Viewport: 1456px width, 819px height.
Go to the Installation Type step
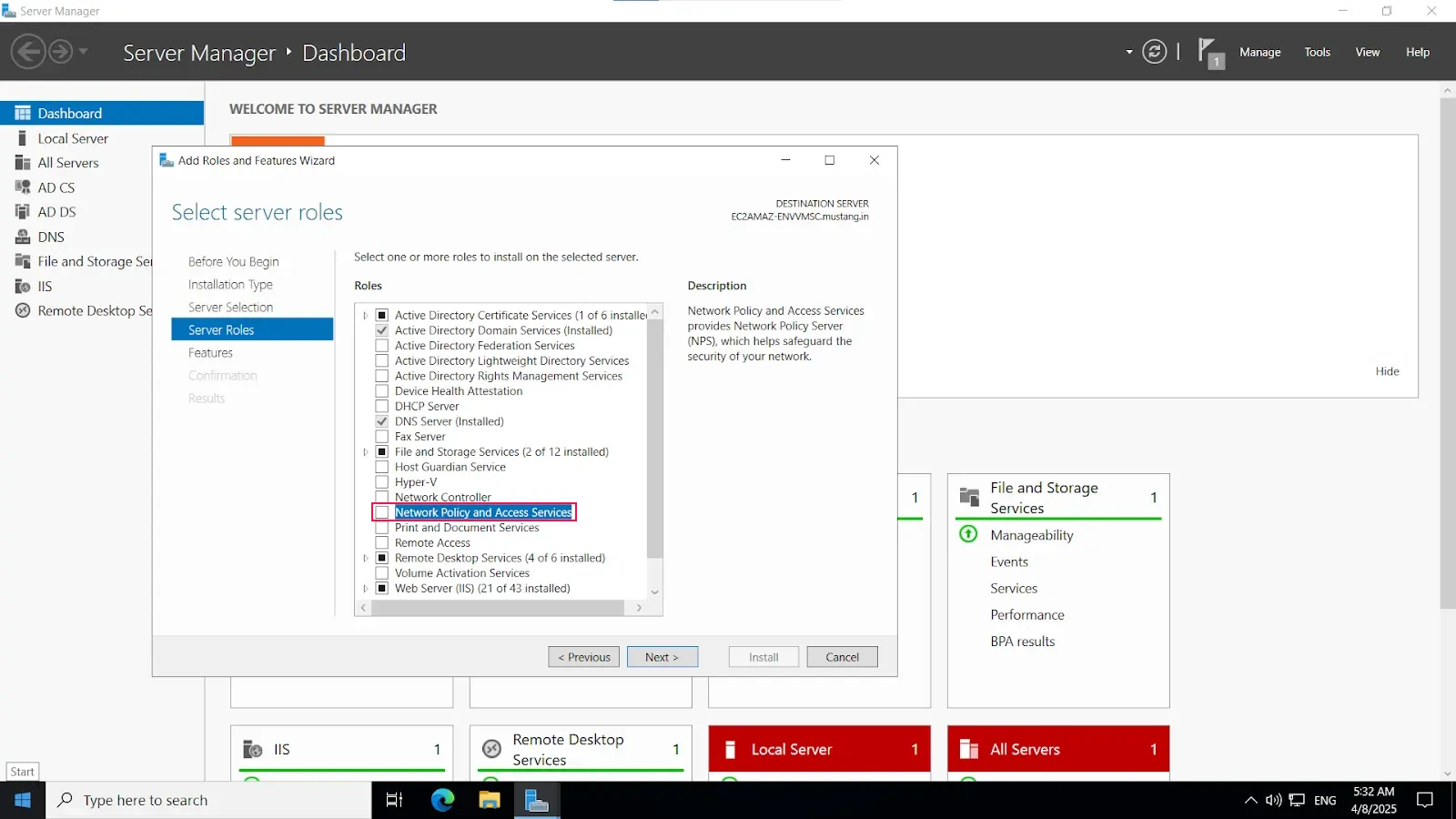[230, 285]
